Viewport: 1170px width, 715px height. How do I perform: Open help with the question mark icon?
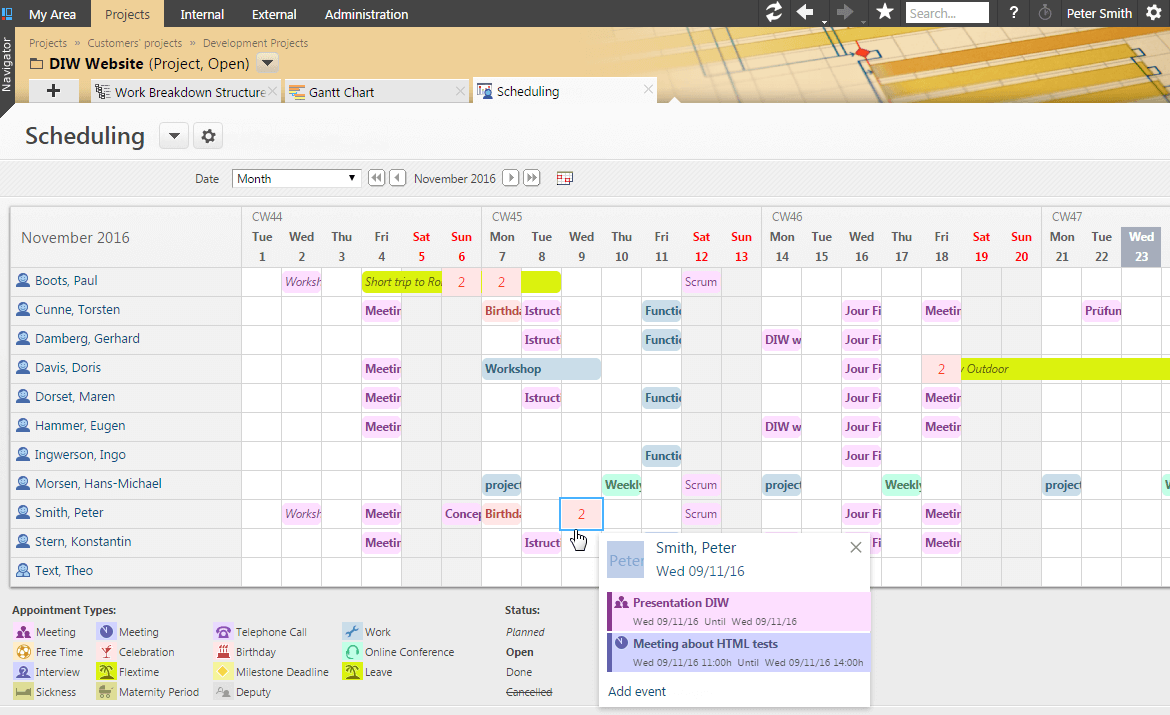pyautogui.click(x=1013, y=13)
